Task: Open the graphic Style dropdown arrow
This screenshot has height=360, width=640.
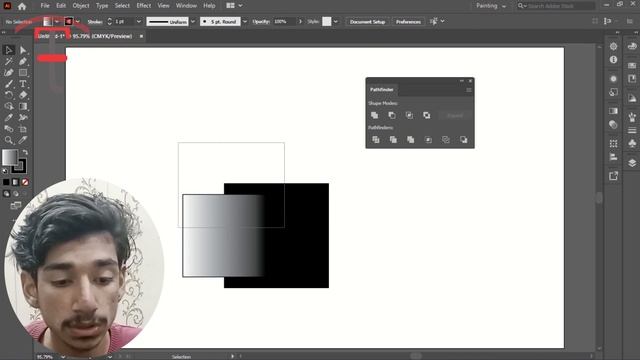Action: tap(336, 22)
